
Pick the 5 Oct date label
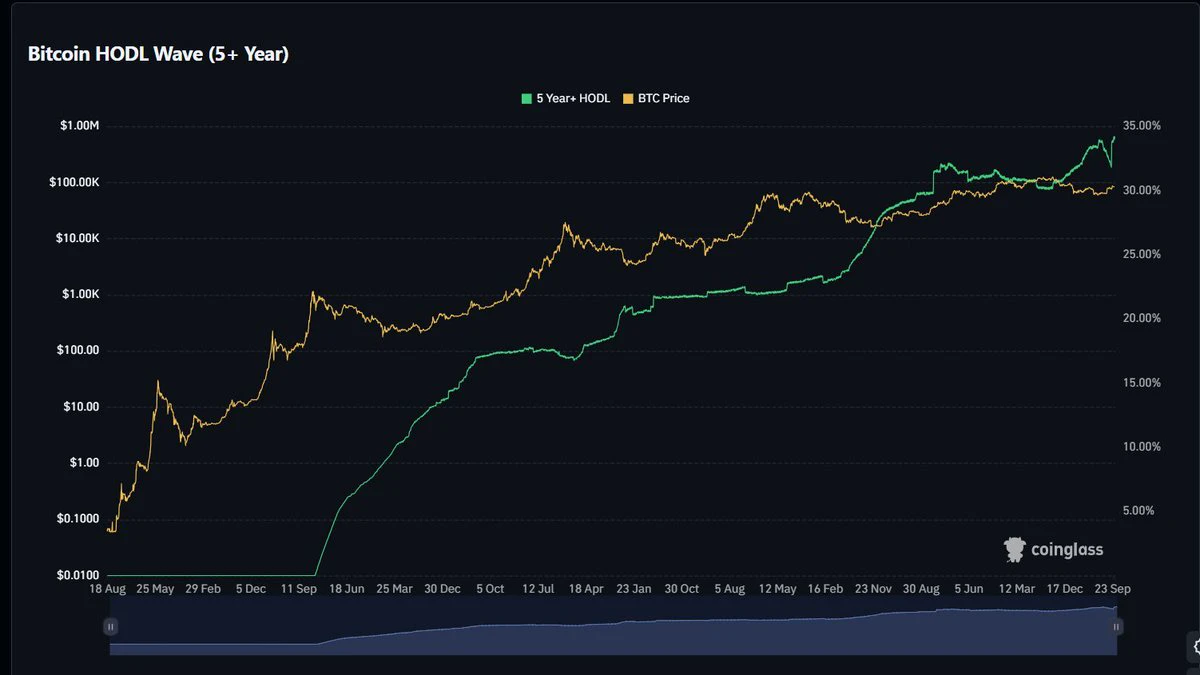tap(490, 589)
